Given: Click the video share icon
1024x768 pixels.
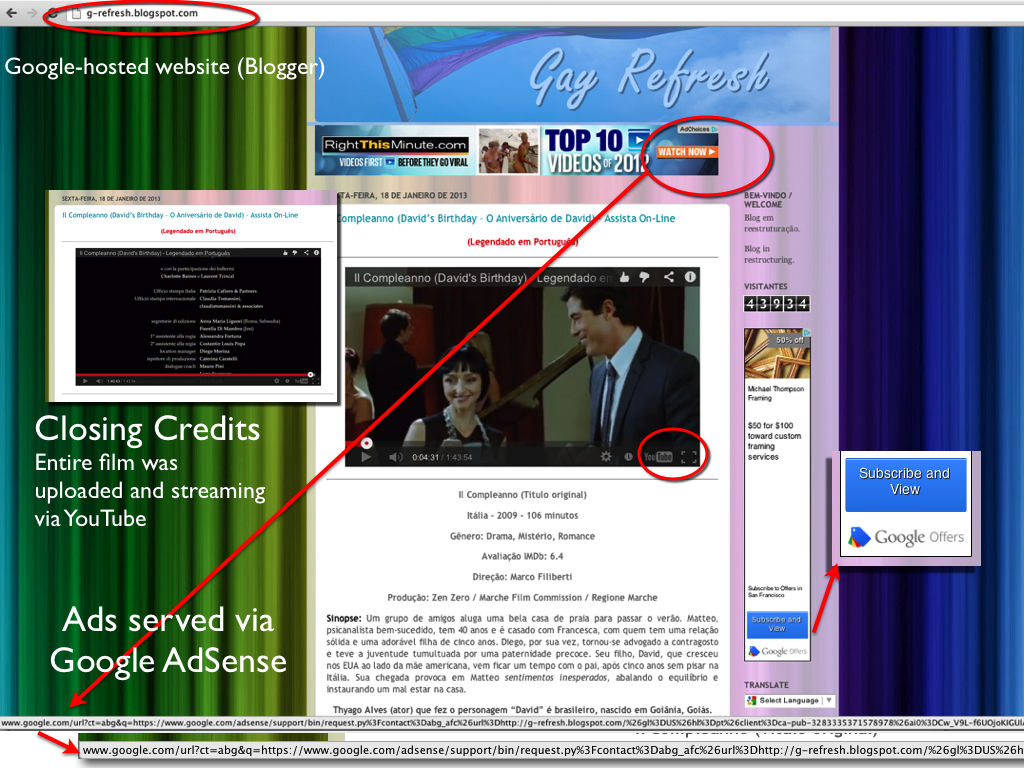Looking at the screenshot, I should (x=669, y=277).
